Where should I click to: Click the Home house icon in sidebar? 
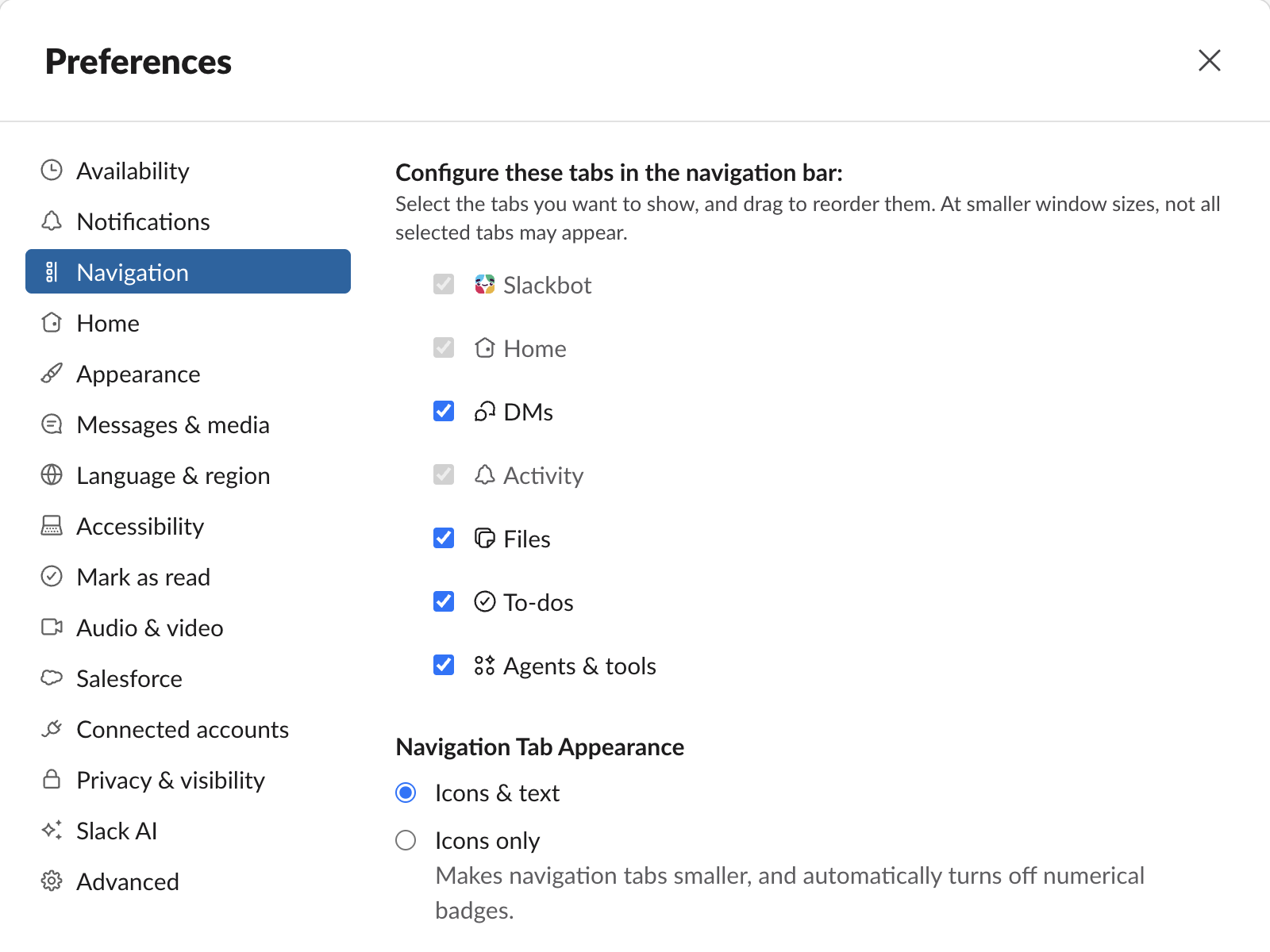click(52, 323)
